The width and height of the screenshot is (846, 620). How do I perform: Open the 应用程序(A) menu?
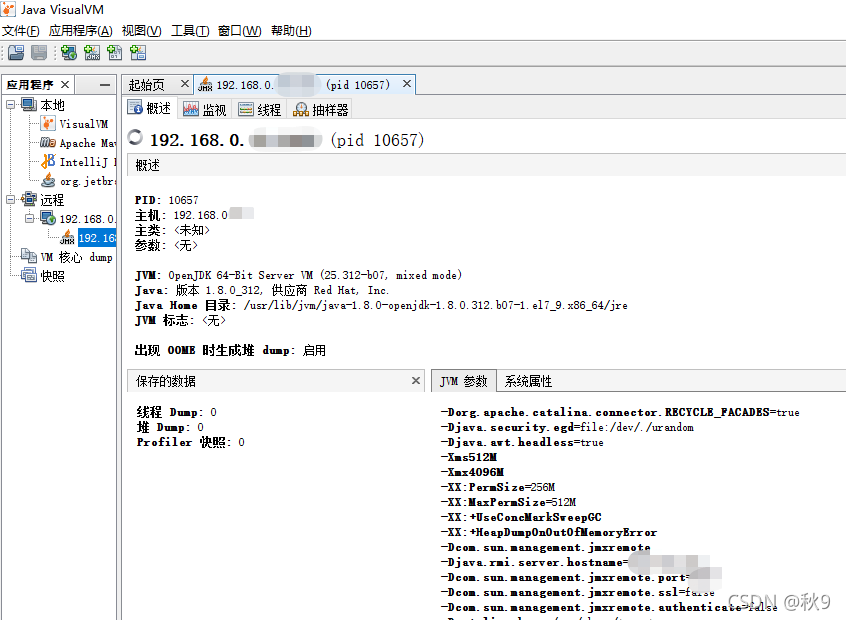pyautogui.click(x=80, y=31)
